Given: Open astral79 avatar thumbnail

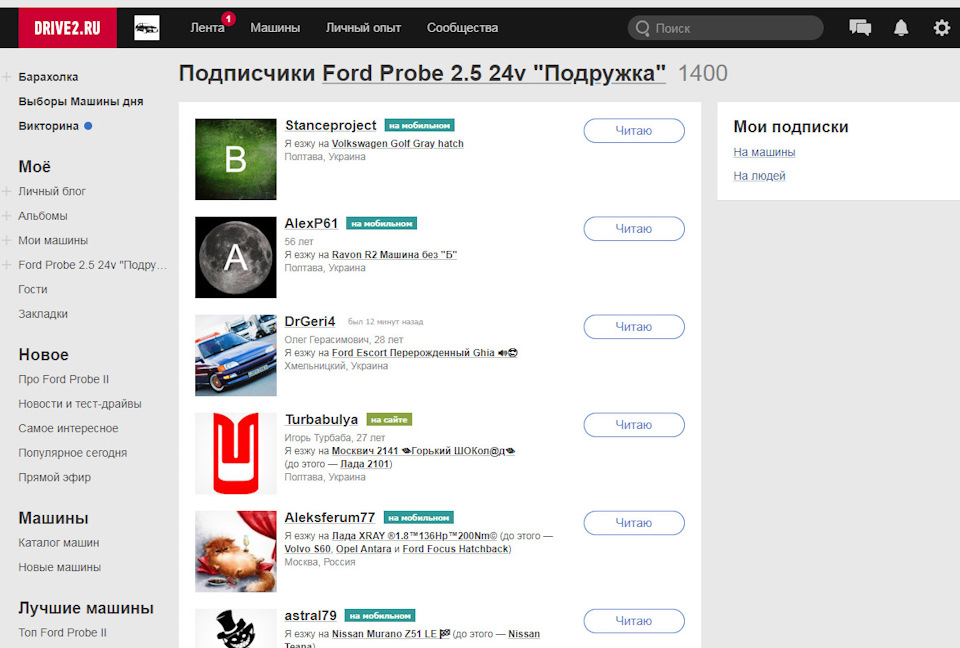Looking at the screenshot, I should [236, 628].
